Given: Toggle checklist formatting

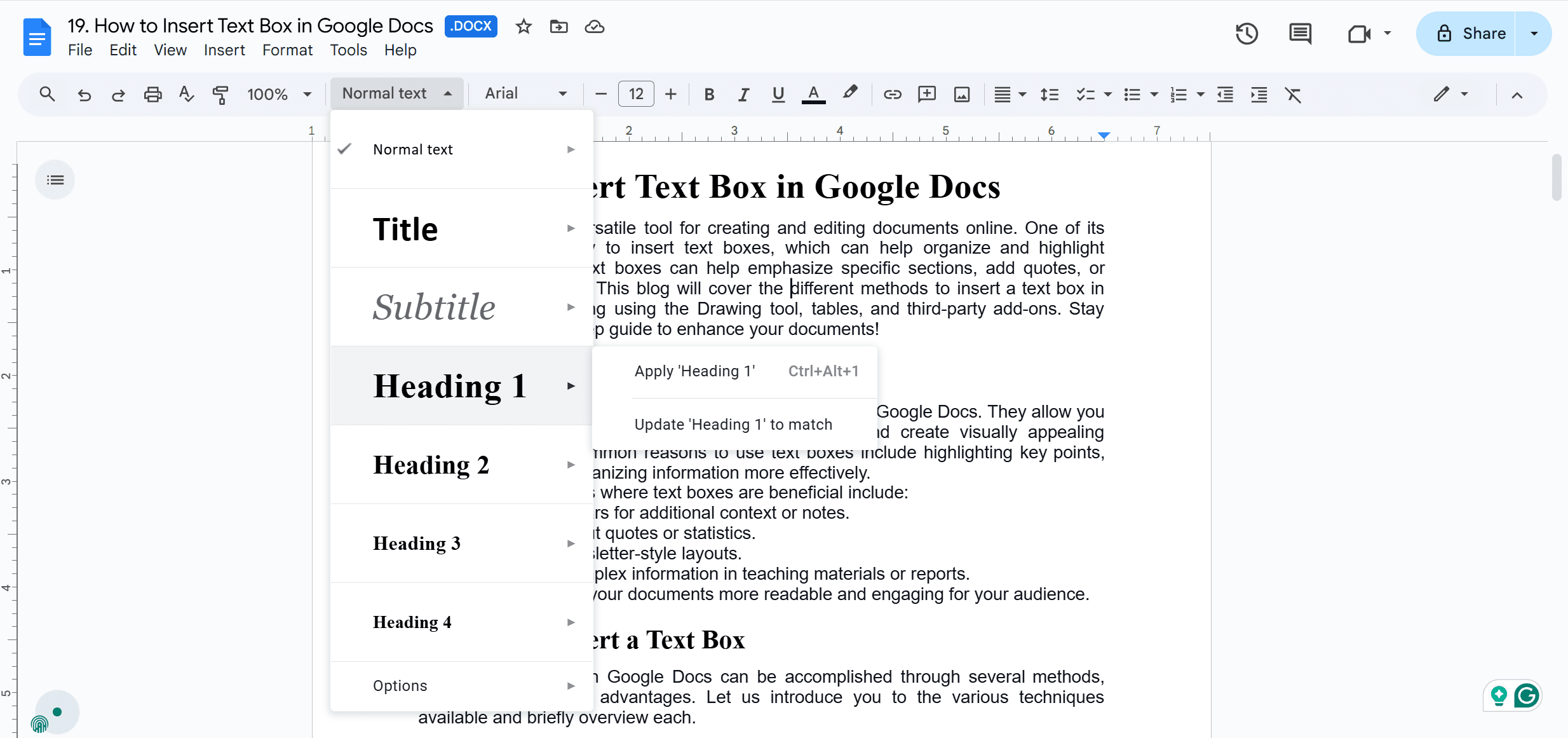Looking at the screenshot, I should click(x=1085, y=95).
